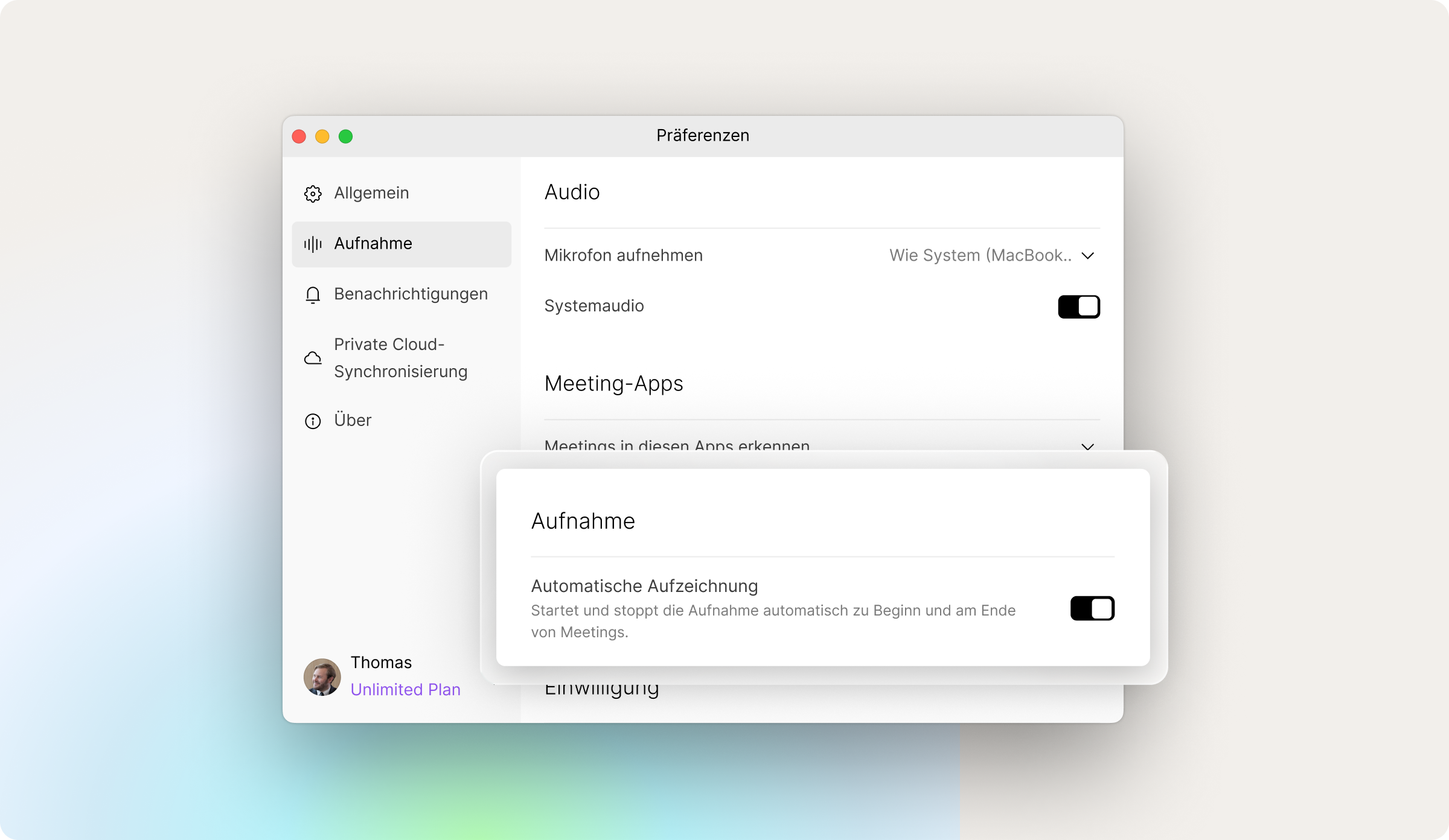Open the Private Cloud-Synchronisierung section
Image resolution: width=1449 pixels, height=840 pixels.
pos(400,358)
